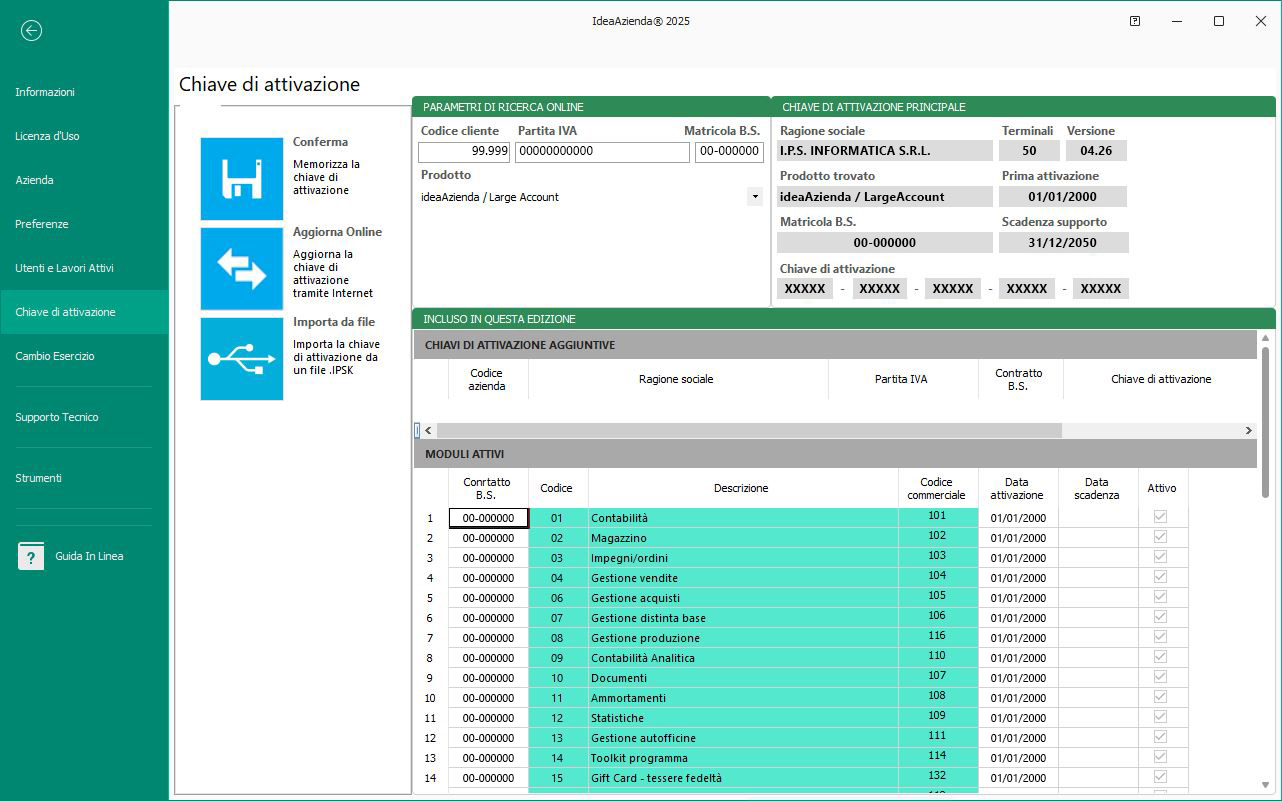Toggle Attivo checkbox for Contabilità Analitica
The image size is (1282, 801).
pos(1160,657)
